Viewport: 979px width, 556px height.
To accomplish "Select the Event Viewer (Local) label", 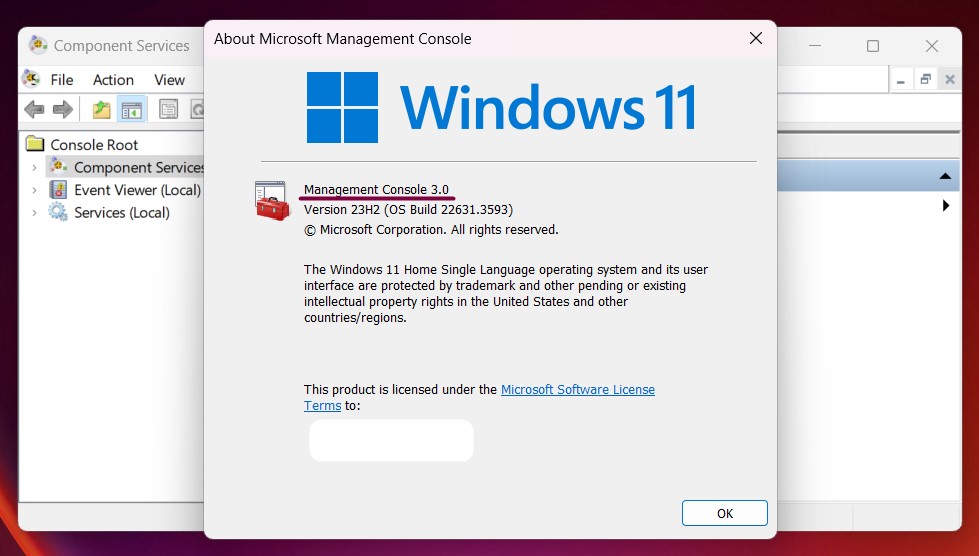I will point(137,190).
